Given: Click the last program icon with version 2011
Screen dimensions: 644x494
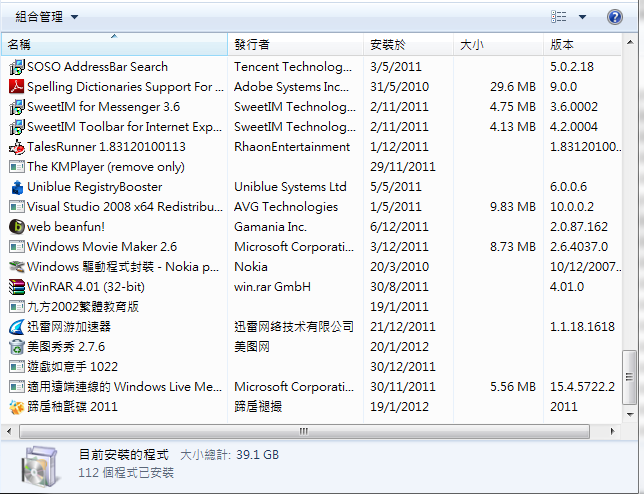Looking at the screenshot, I should [17, 407].
